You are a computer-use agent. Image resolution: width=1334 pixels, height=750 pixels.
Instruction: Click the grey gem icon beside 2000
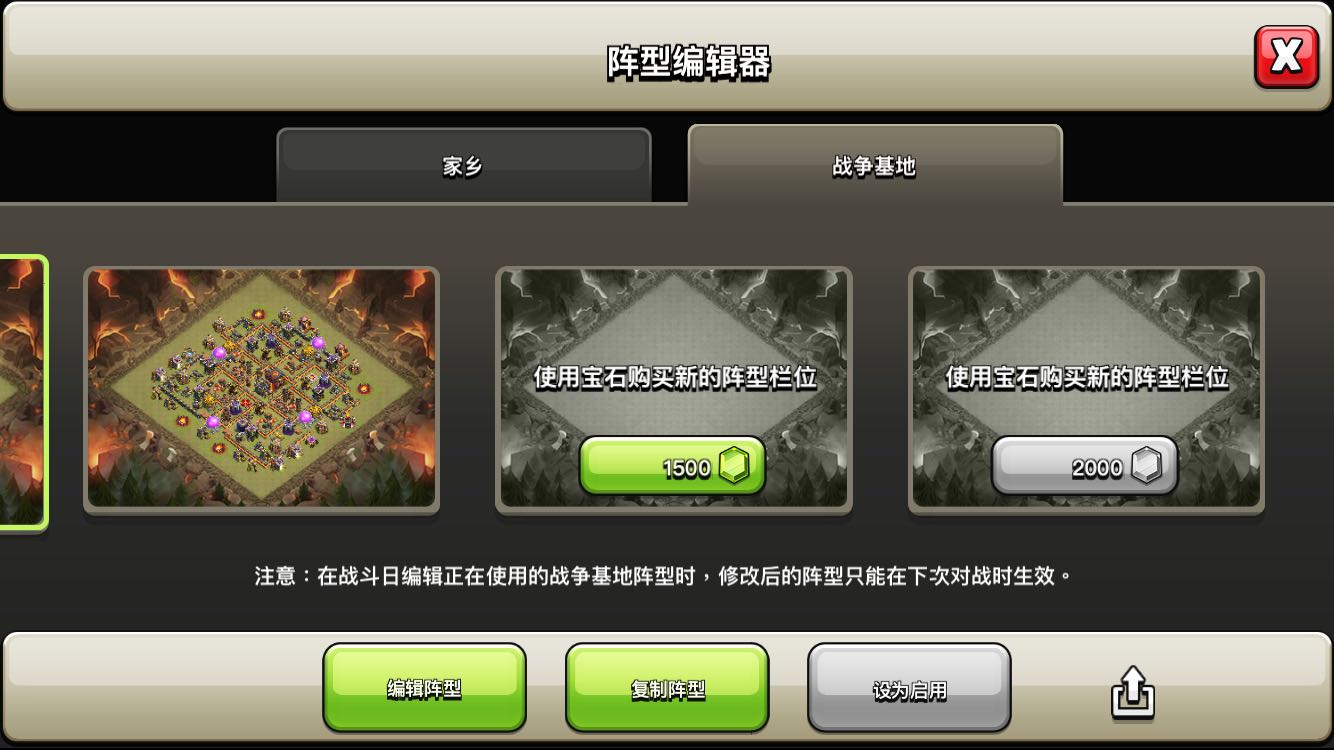pos(1147,466)
